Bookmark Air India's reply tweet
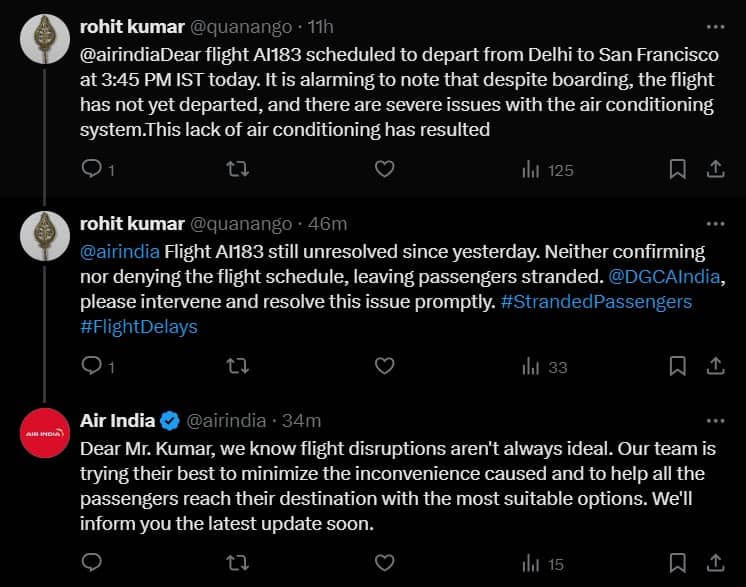This screenshot has width=746, height=587. point(677,564)
